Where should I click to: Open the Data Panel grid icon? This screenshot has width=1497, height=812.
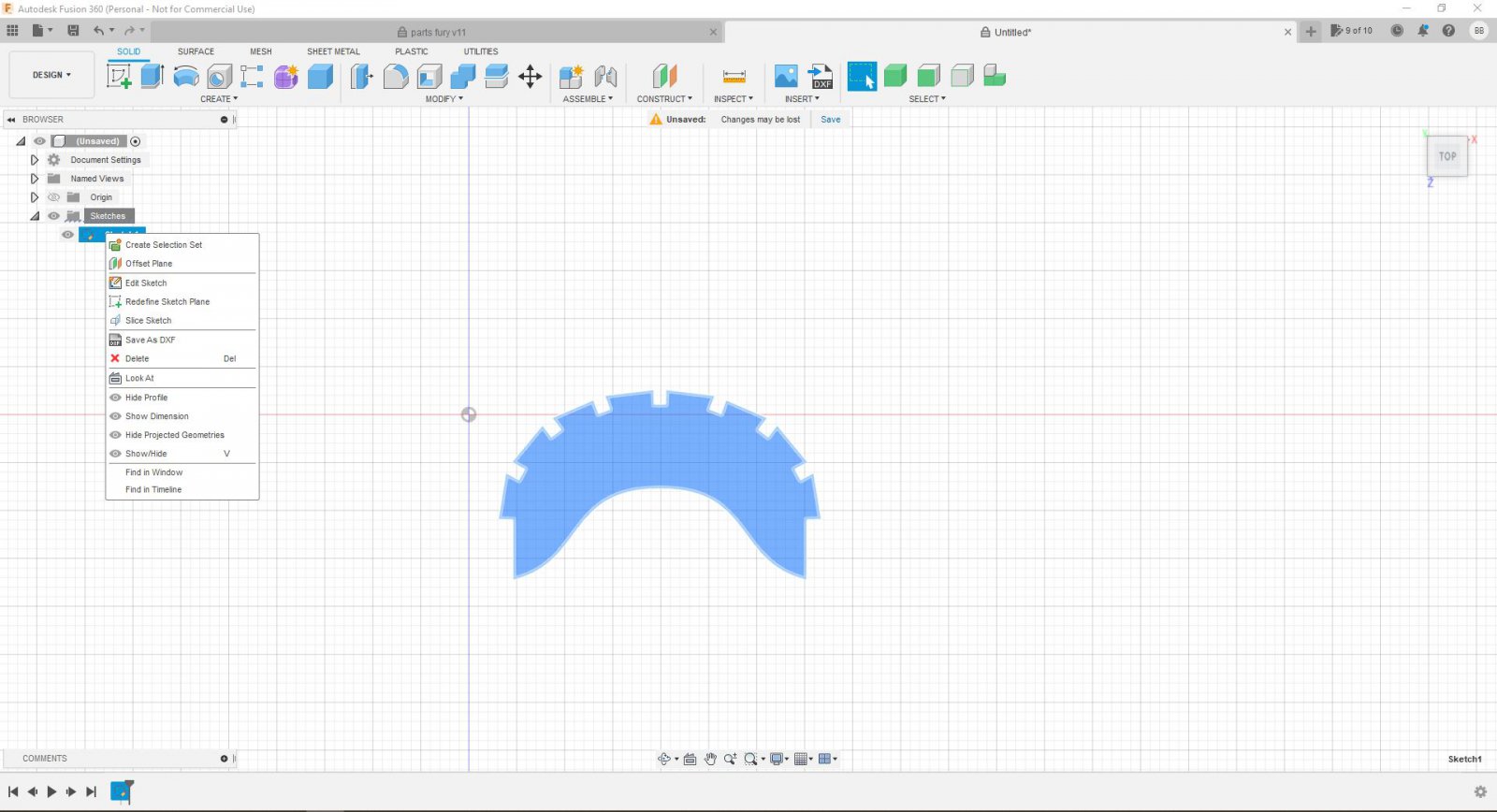[x=12, y=31]
